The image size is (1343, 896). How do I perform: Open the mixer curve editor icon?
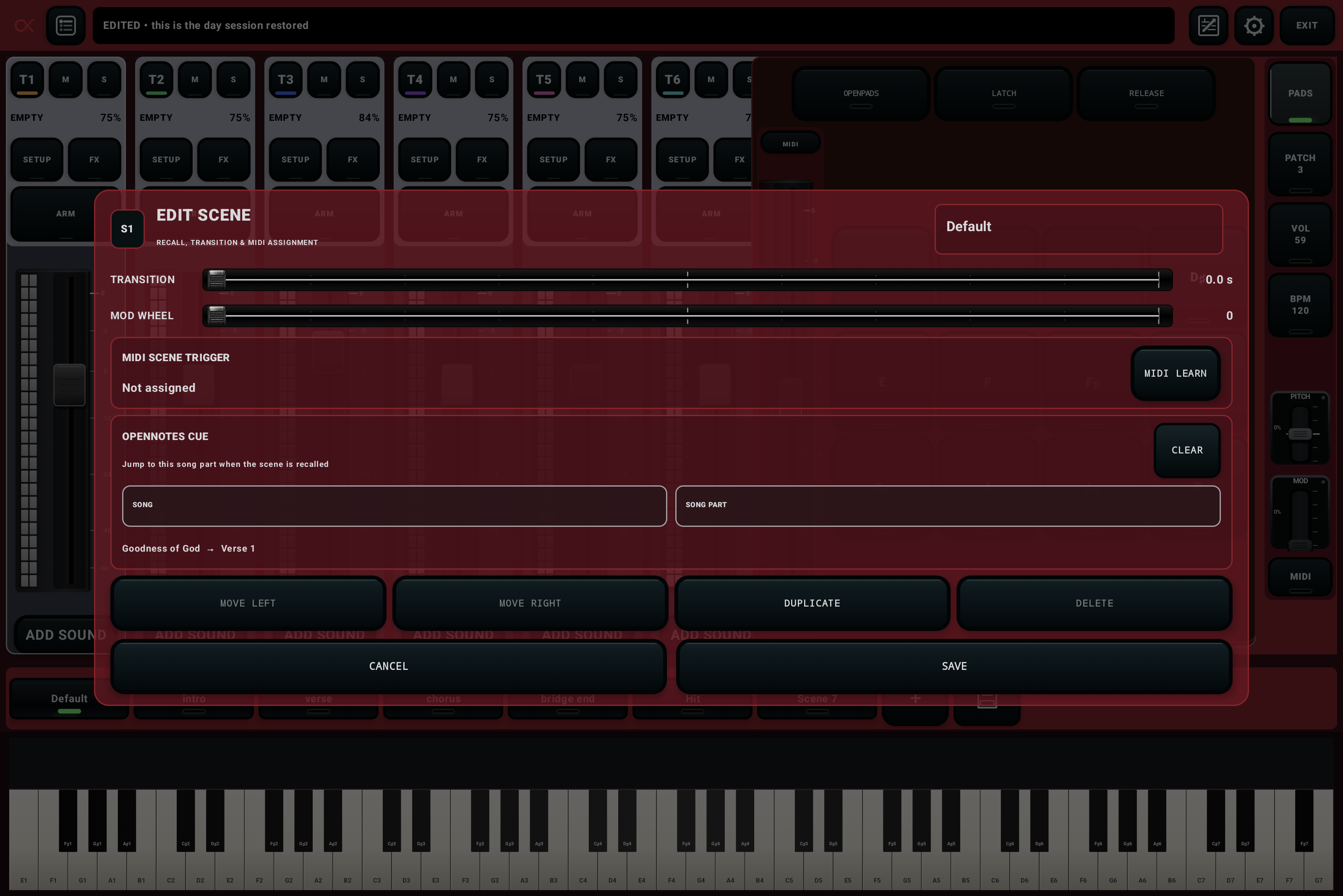point(1208,26)
